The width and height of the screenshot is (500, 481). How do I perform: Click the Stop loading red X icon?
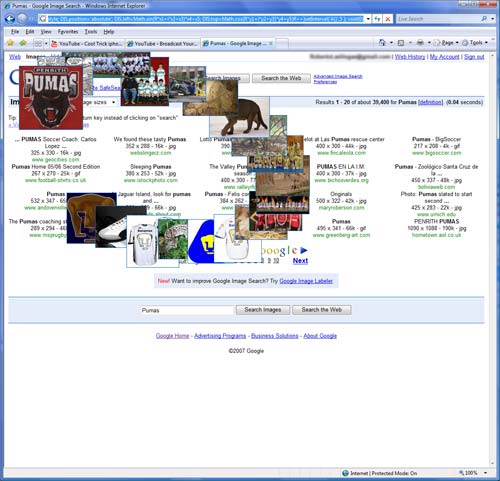[x=388, y=19]
